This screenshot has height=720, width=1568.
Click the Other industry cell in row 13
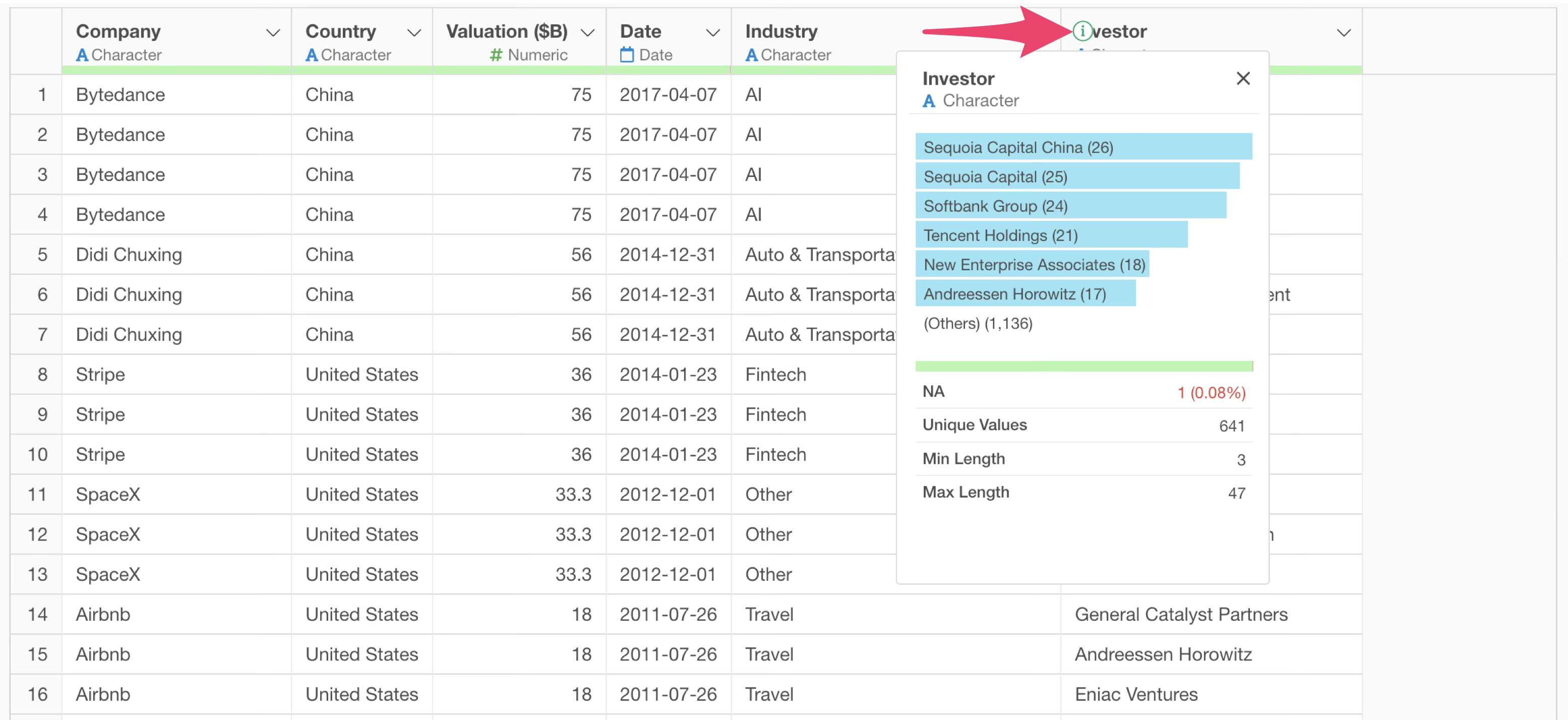tap(814, 575)
